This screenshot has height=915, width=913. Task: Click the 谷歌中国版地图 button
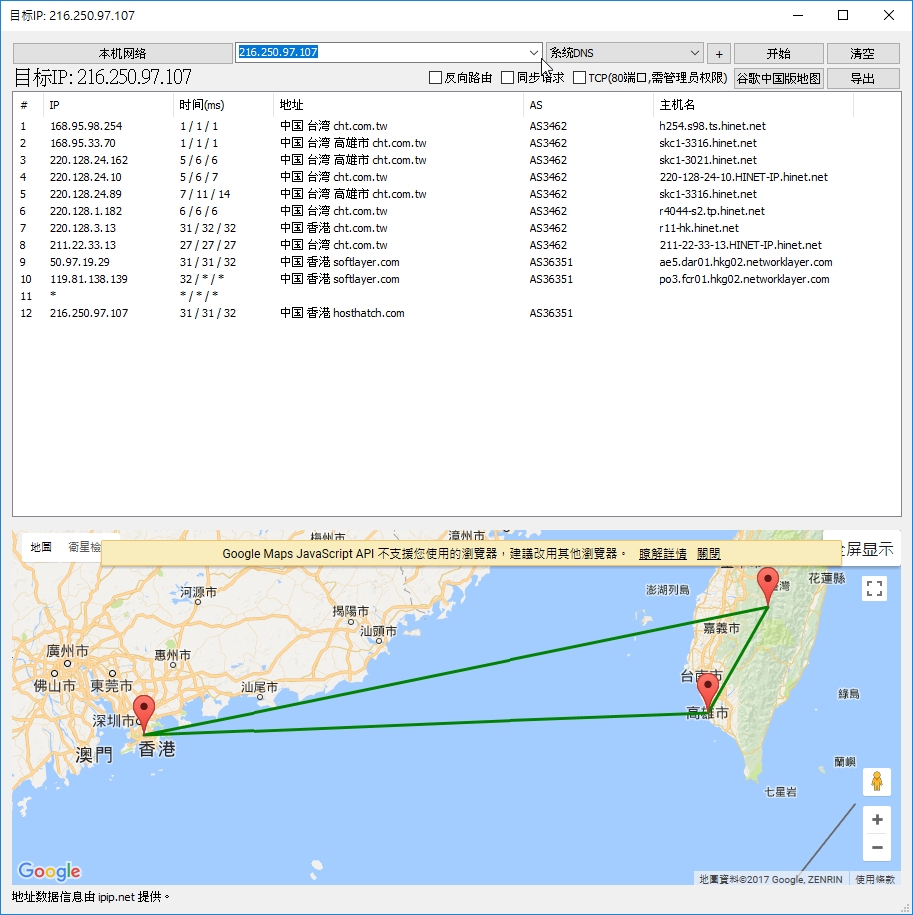(x=778, y=78)
